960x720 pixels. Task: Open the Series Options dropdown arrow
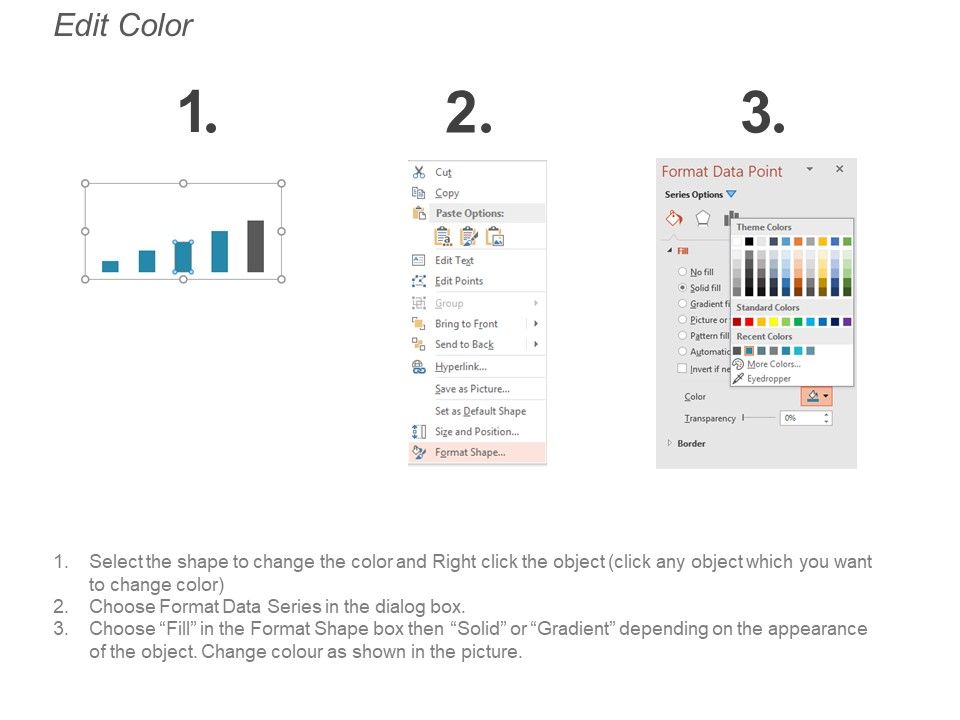click(731, 195)
